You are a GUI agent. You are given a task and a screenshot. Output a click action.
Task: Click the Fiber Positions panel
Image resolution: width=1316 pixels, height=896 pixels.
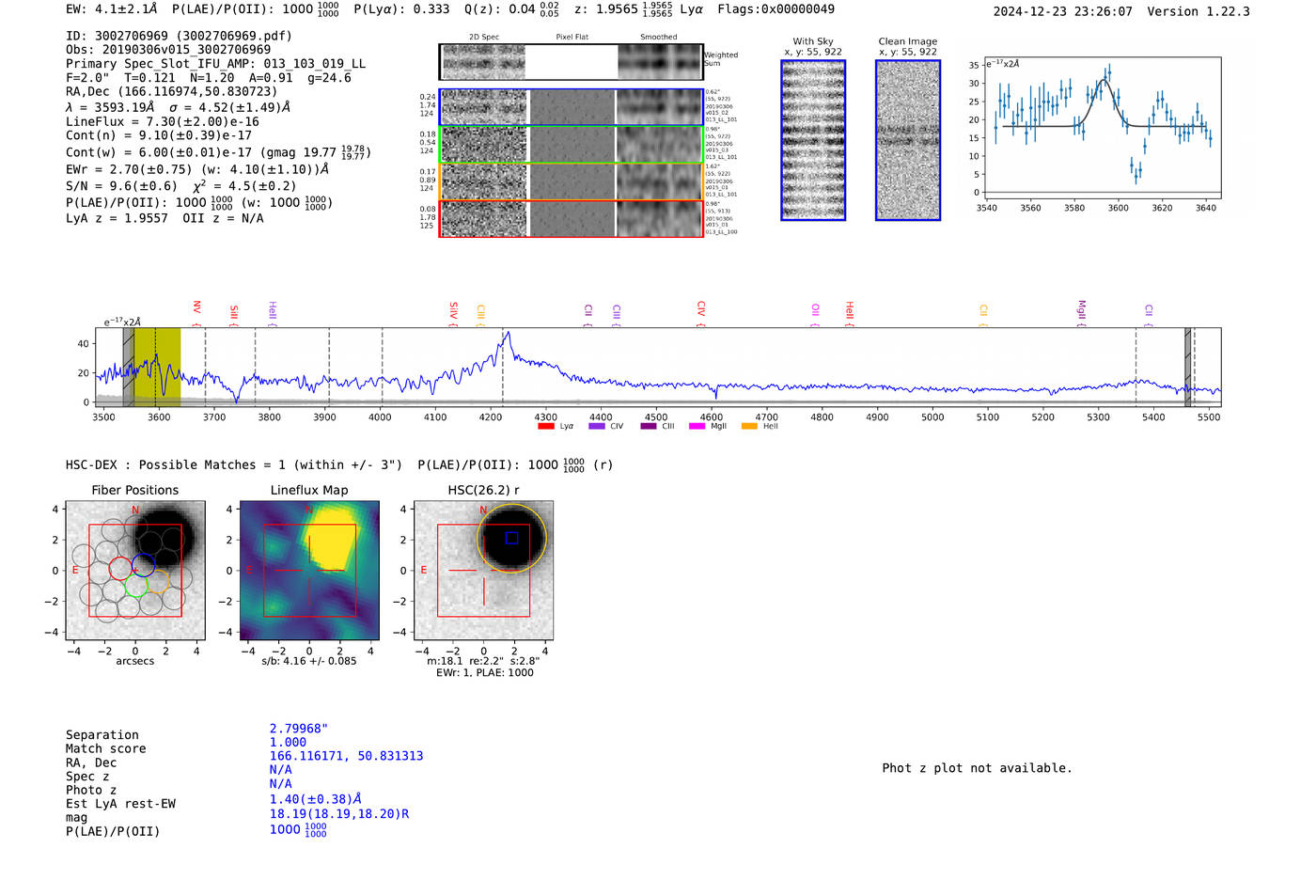click(x=135, y=571)
